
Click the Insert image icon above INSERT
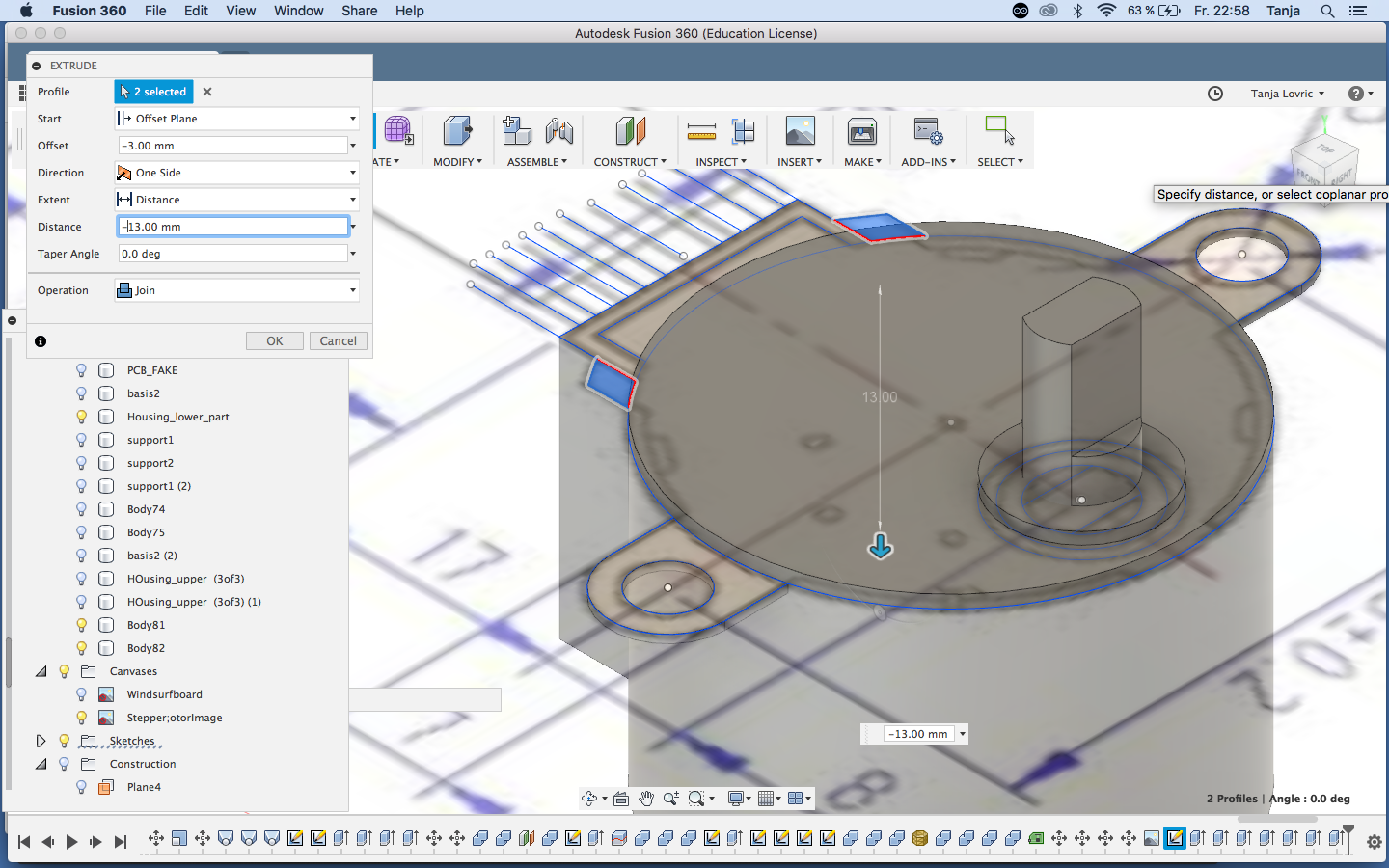point(800,131)
